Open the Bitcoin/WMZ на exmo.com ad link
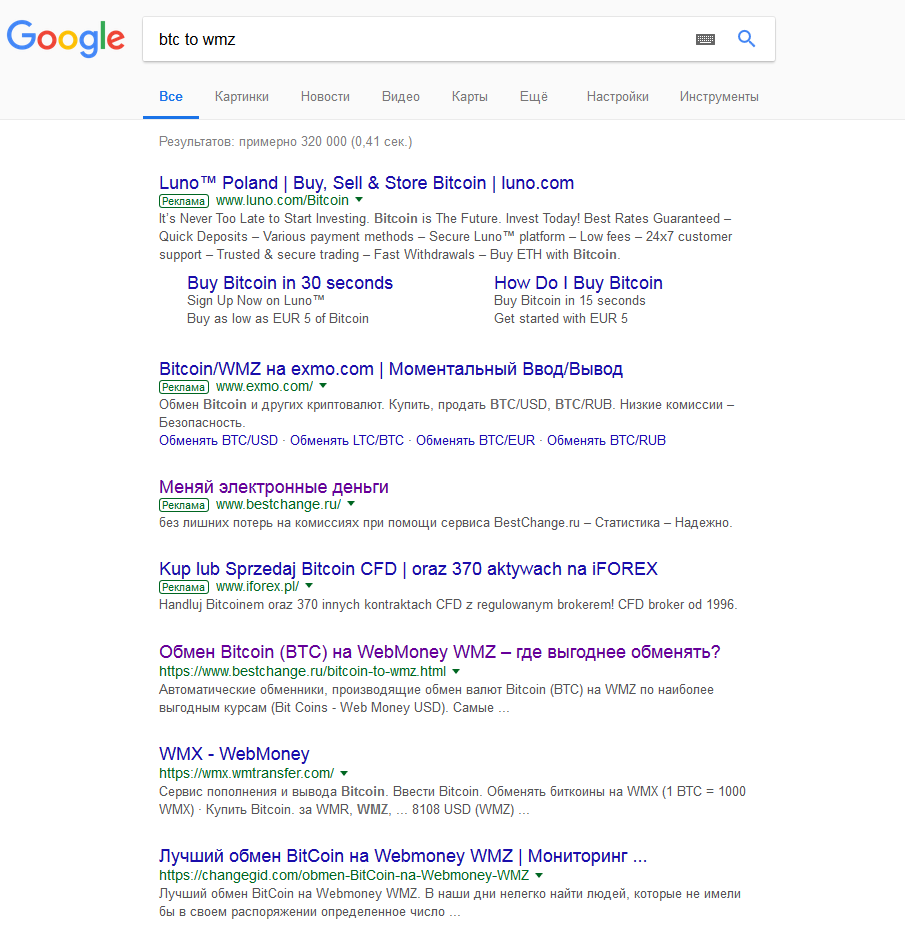Image resolution: width=905 pixels, height=939 pixels. coord(391,369)
